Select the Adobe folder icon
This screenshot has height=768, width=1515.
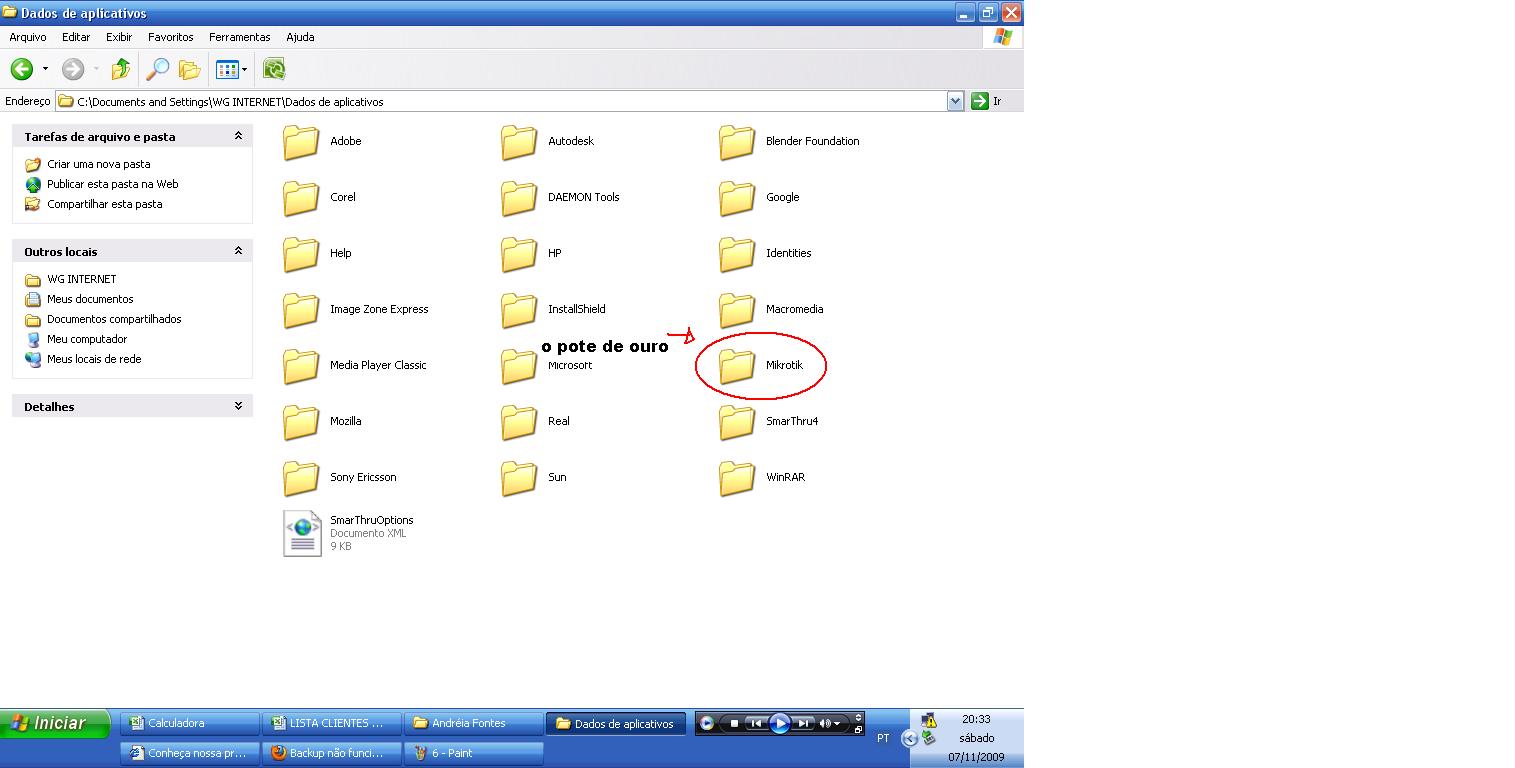tap(301, 142)
